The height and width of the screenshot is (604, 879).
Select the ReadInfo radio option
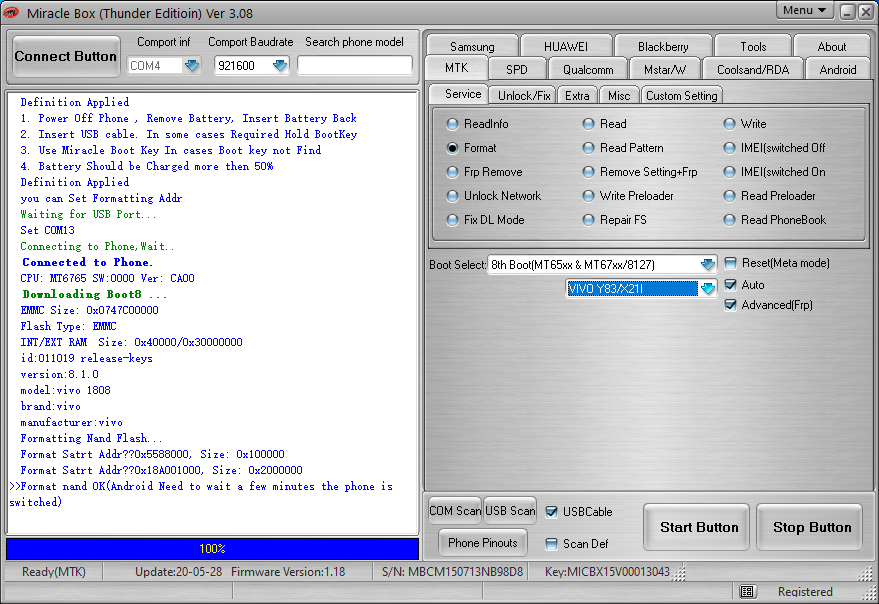[x=452, y=124]
